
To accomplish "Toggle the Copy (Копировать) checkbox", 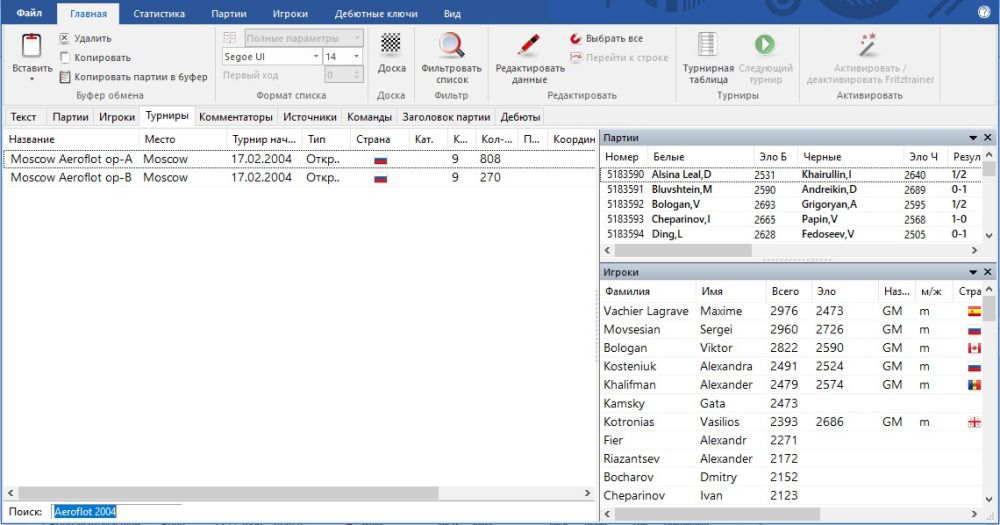I will tap(65, 58).
